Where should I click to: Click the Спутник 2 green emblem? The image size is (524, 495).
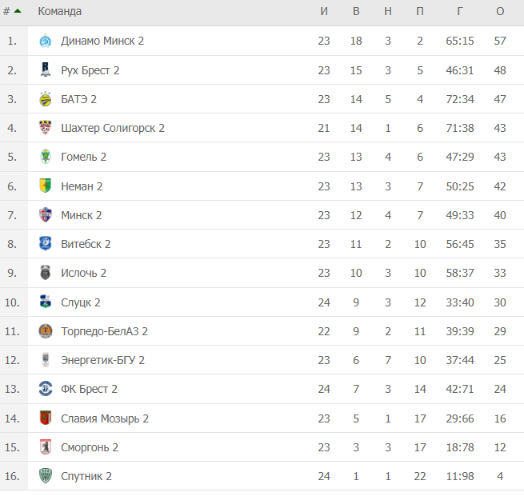pyautogui.click(x=45, y=476)
